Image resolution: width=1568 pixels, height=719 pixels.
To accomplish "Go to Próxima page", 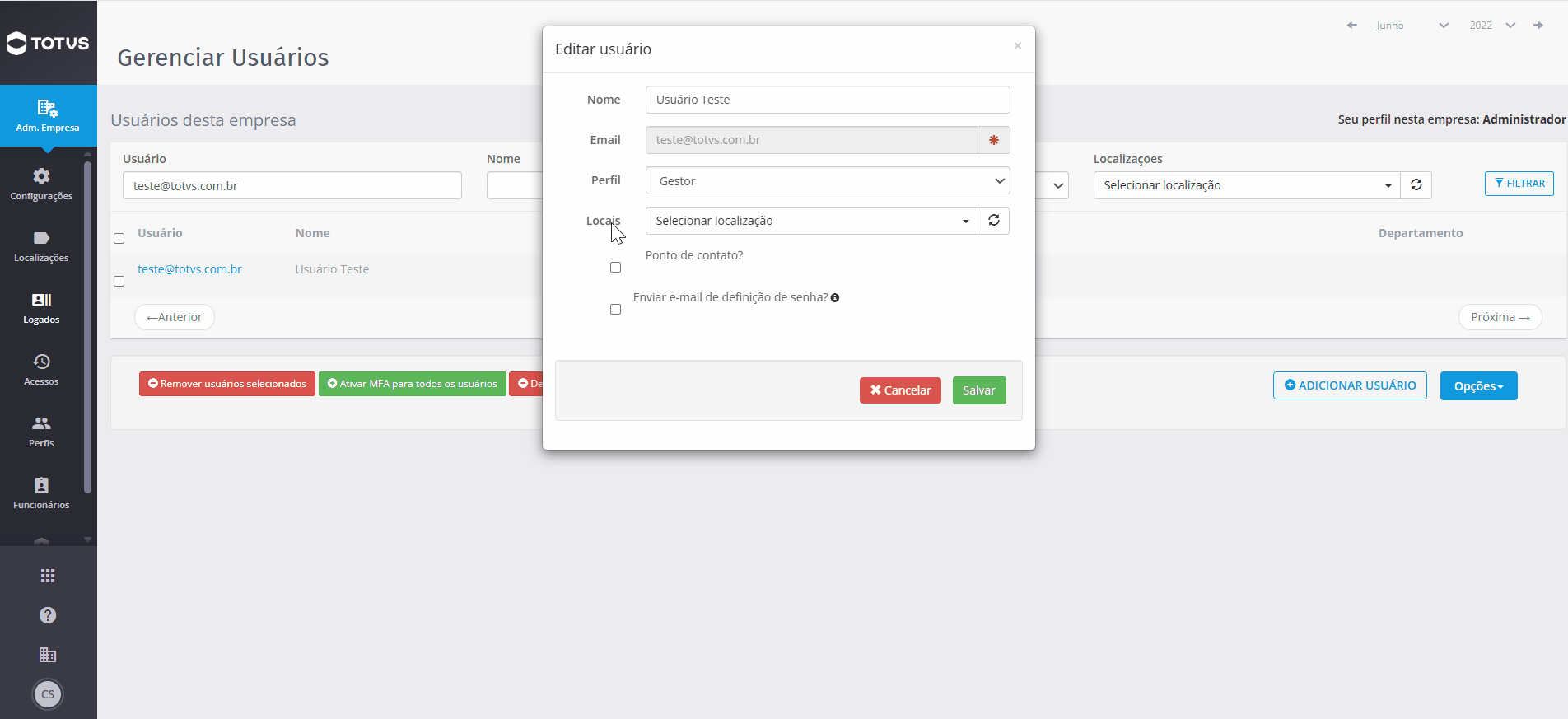I will pos(1500,317).
